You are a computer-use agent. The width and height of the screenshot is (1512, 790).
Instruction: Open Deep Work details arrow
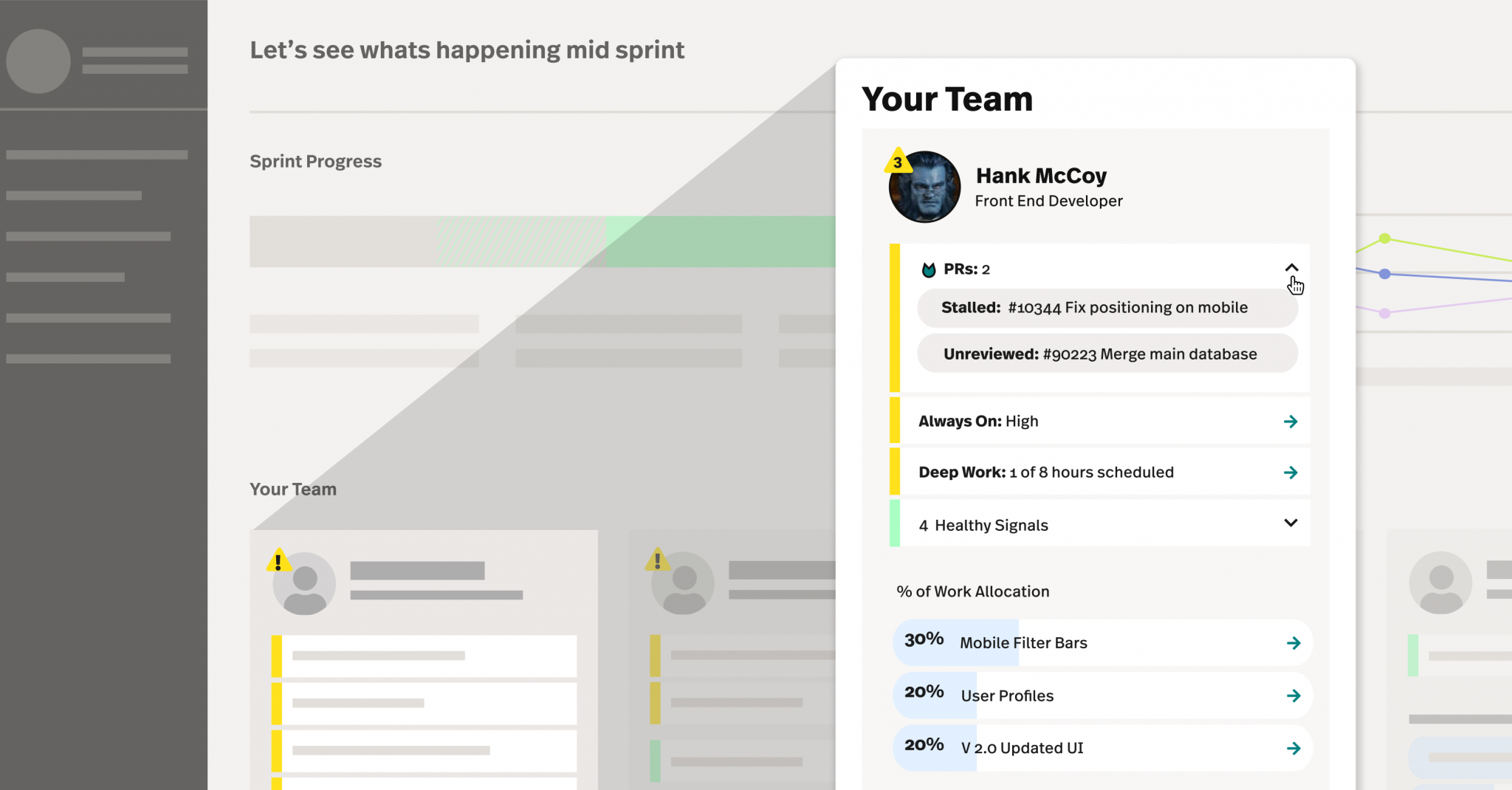pos(1291,473)
